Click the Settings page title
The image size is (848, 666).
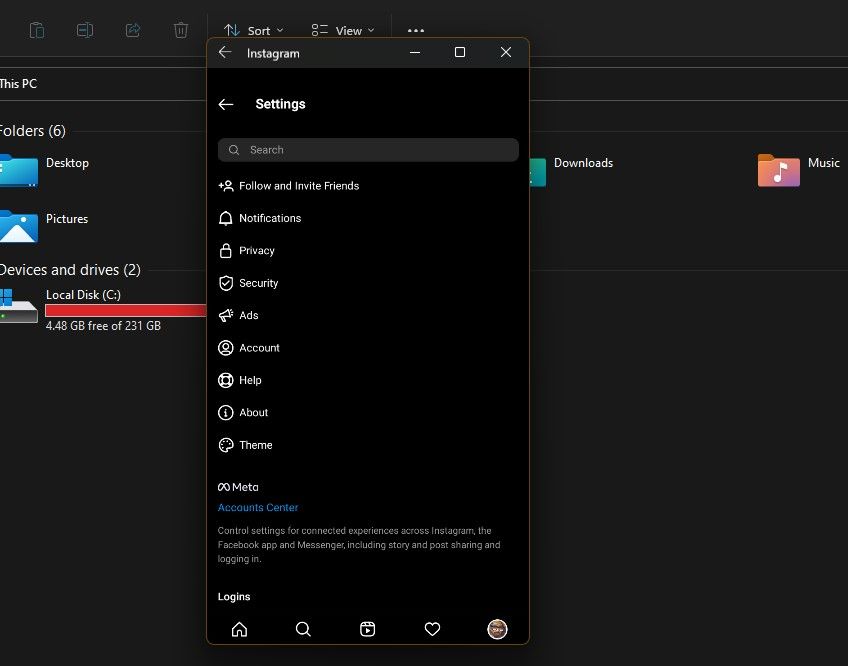[281, 104]
